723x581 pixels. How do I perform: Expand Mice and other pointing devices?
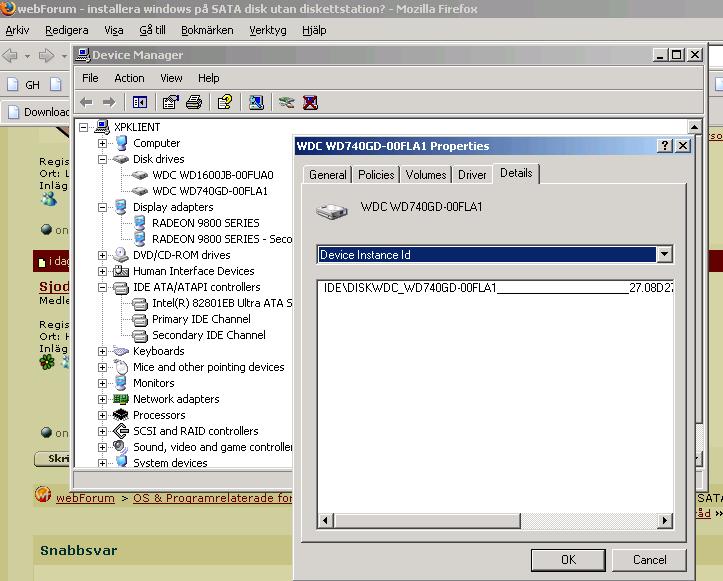[102, 368]
